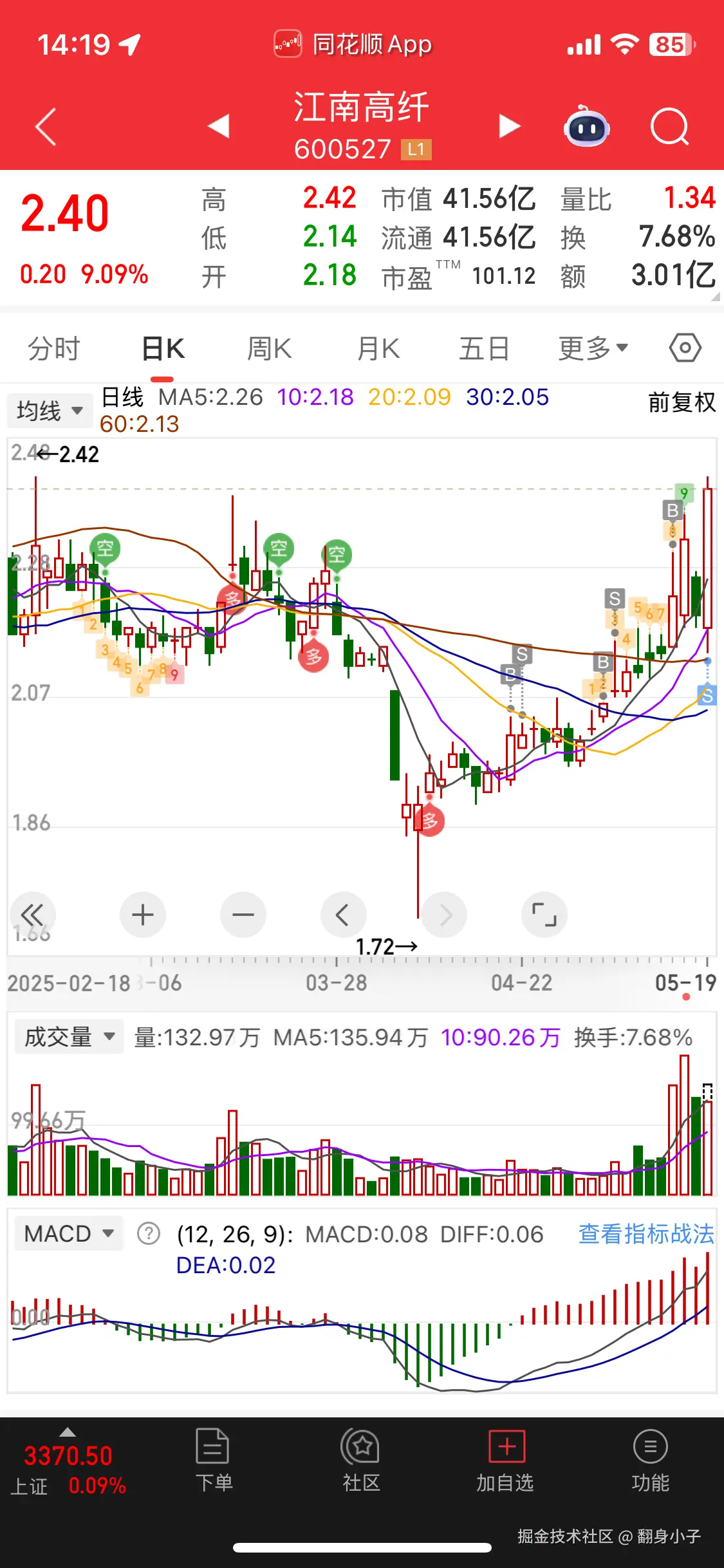
Task: Tap the 市盈 TTM 101.12 value
Action: (x=458, y=276)
